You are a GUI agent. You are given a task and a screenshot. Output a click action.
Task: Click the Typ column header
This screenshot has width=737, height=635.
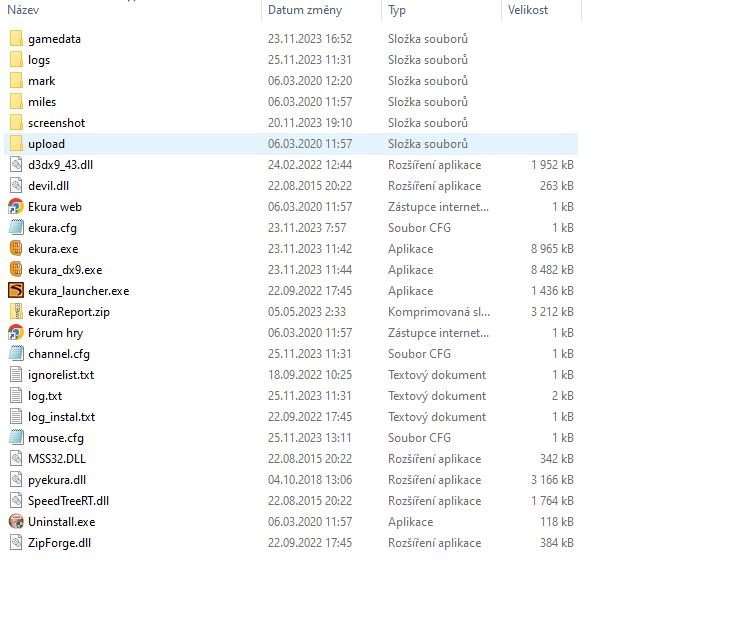tap(397, 10)
